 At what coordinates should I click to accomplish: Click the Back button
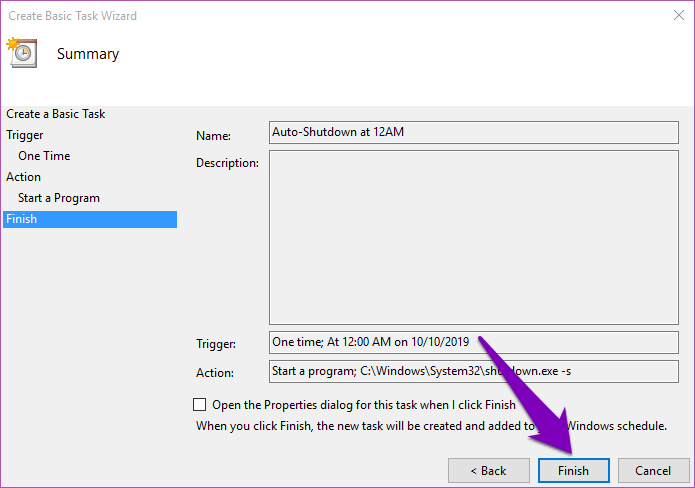tap(488, 470)
